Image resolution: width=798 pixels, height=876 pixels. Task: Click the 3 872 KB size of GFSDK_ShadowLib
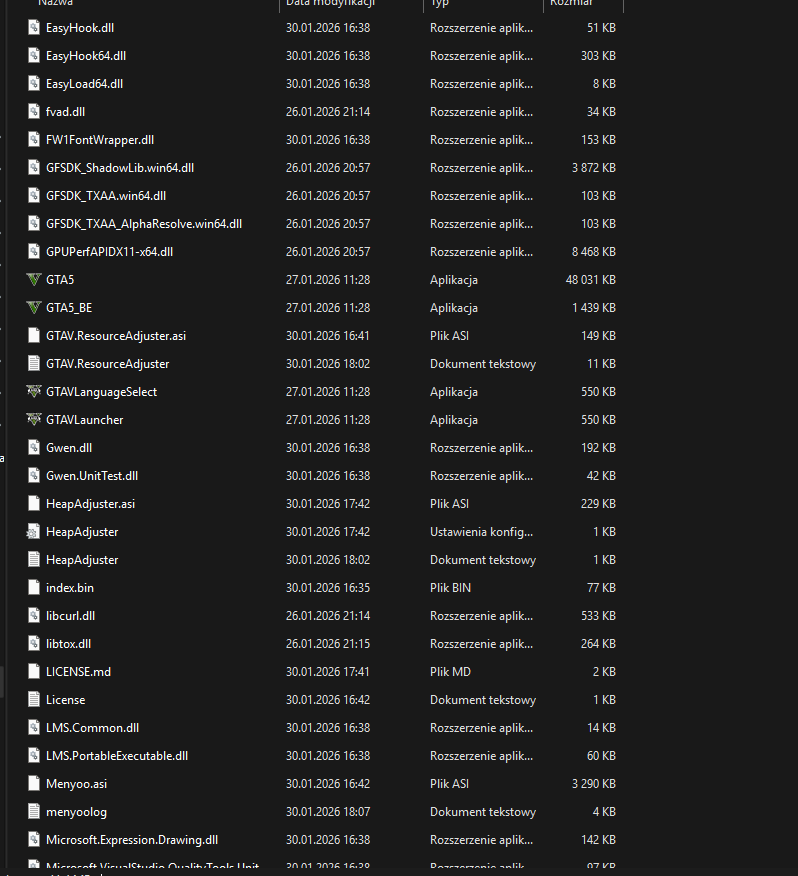(593, 168)
